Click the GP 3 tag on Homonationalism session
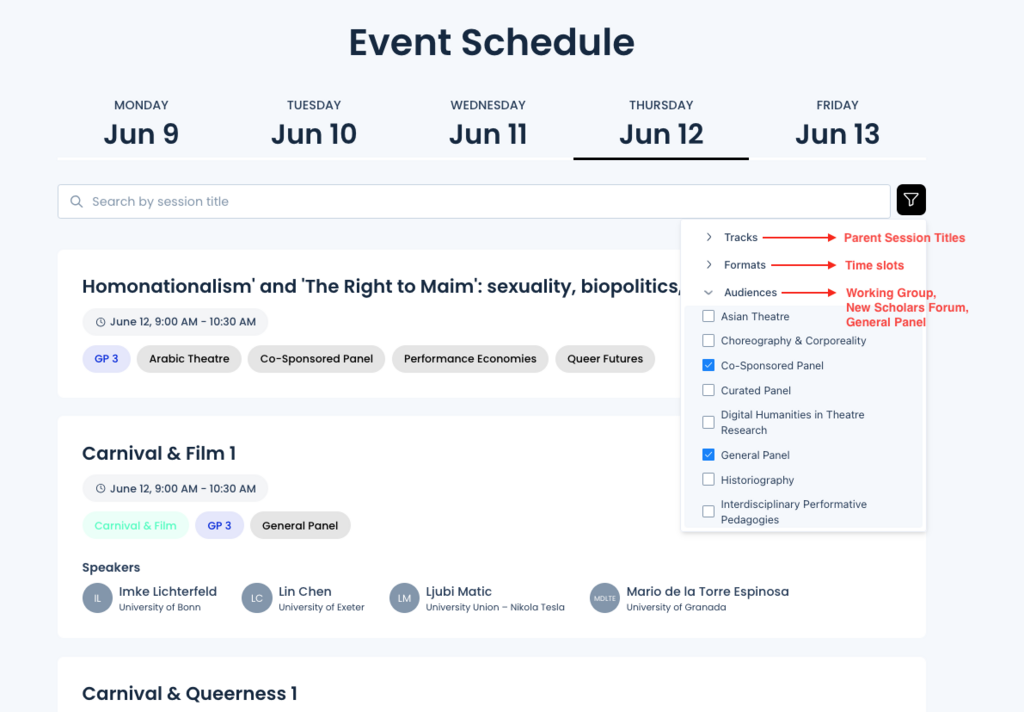 click(106, 359)
